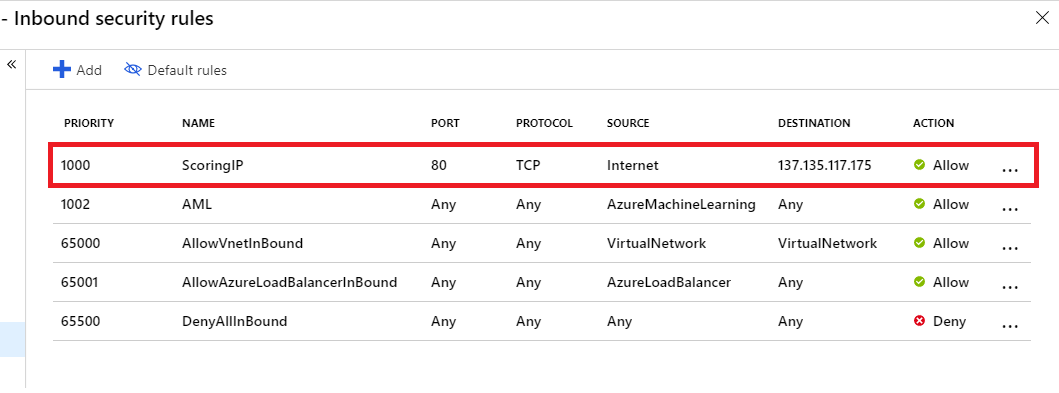The height and width of the screenshot is (393, 1059).
Task: Click green Allow icon in AllowAzureLoadBalancerInBound row
Action: (x=919, y=282)
